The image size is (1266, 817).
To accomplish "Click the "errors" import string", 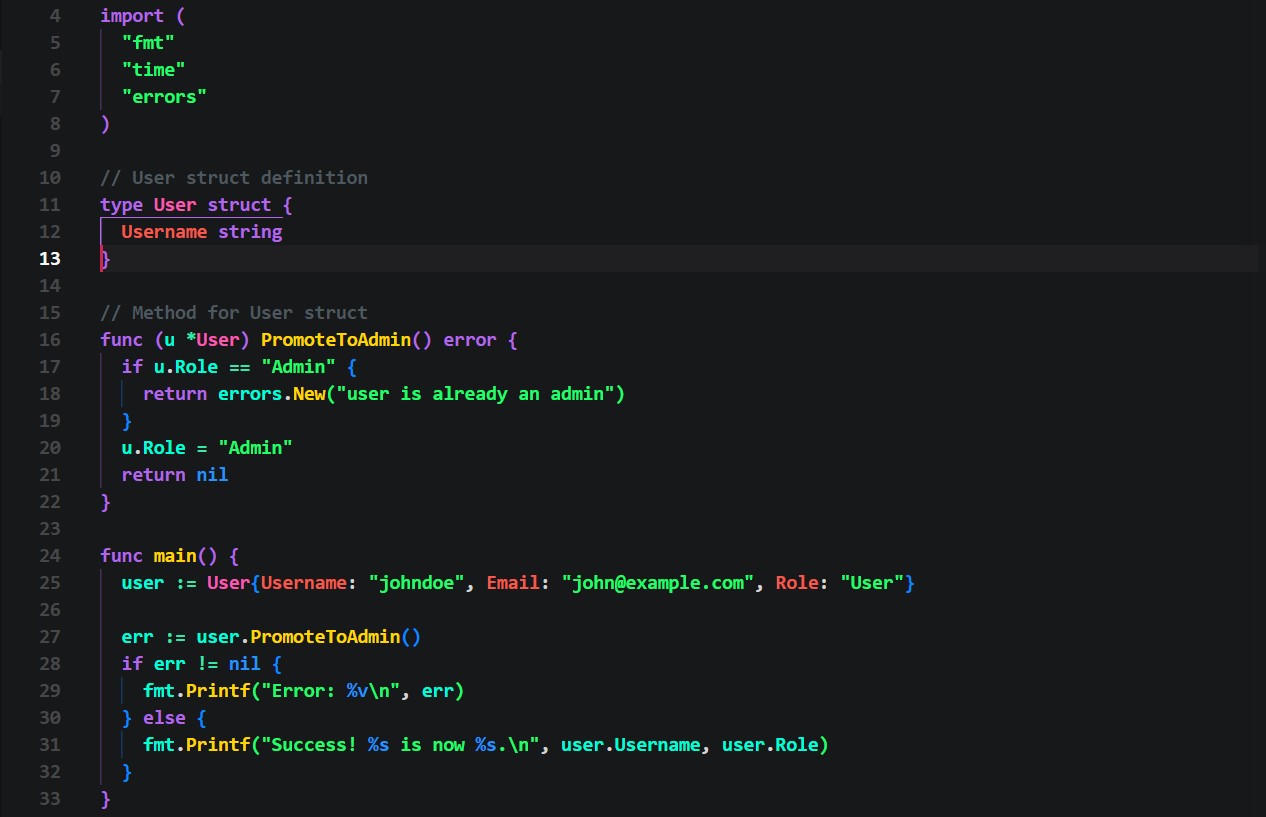I will [x=164, y=96].
